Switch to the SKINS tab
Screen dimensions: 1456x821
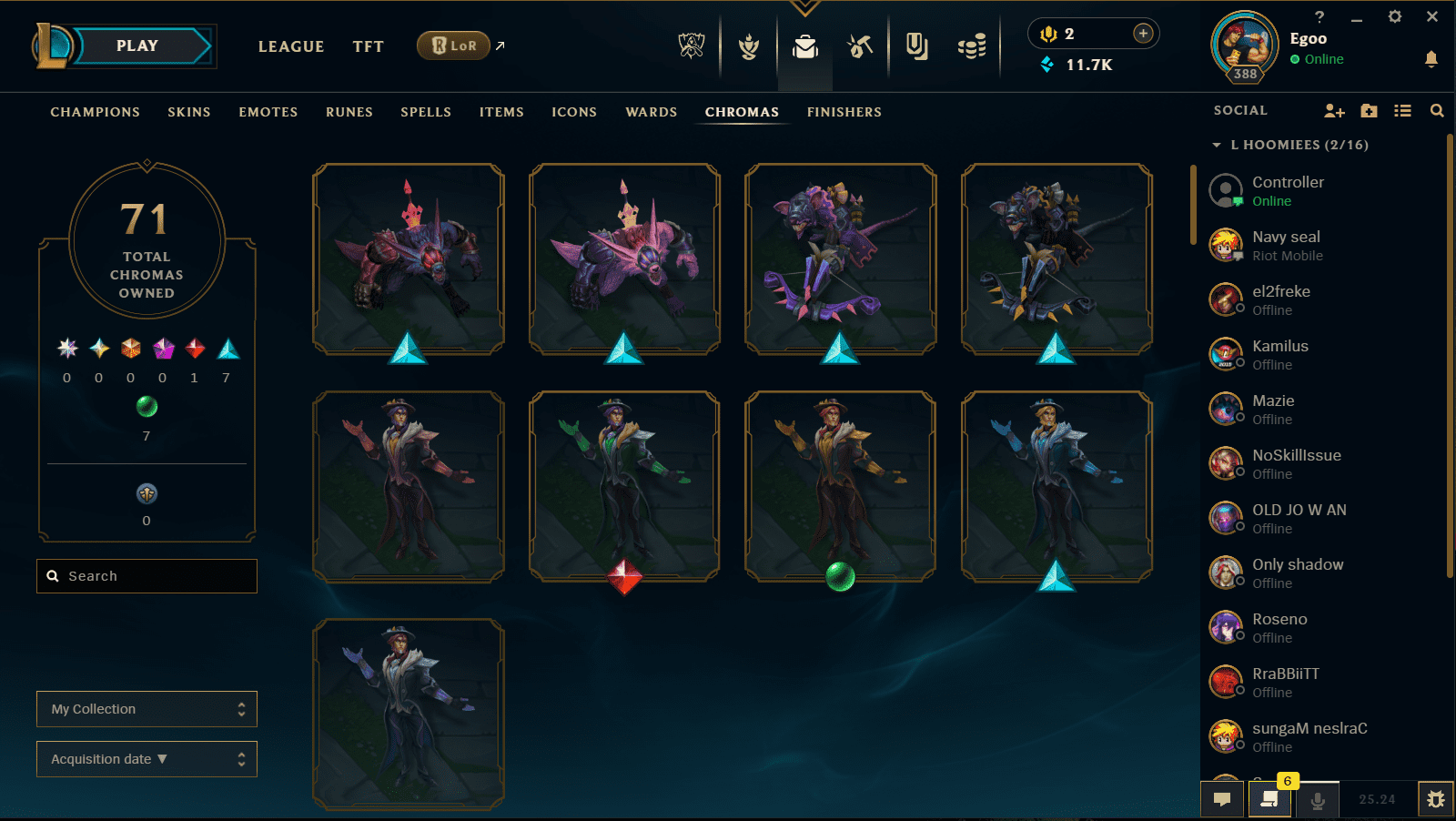pyautogui.click(x=189, y=112)
